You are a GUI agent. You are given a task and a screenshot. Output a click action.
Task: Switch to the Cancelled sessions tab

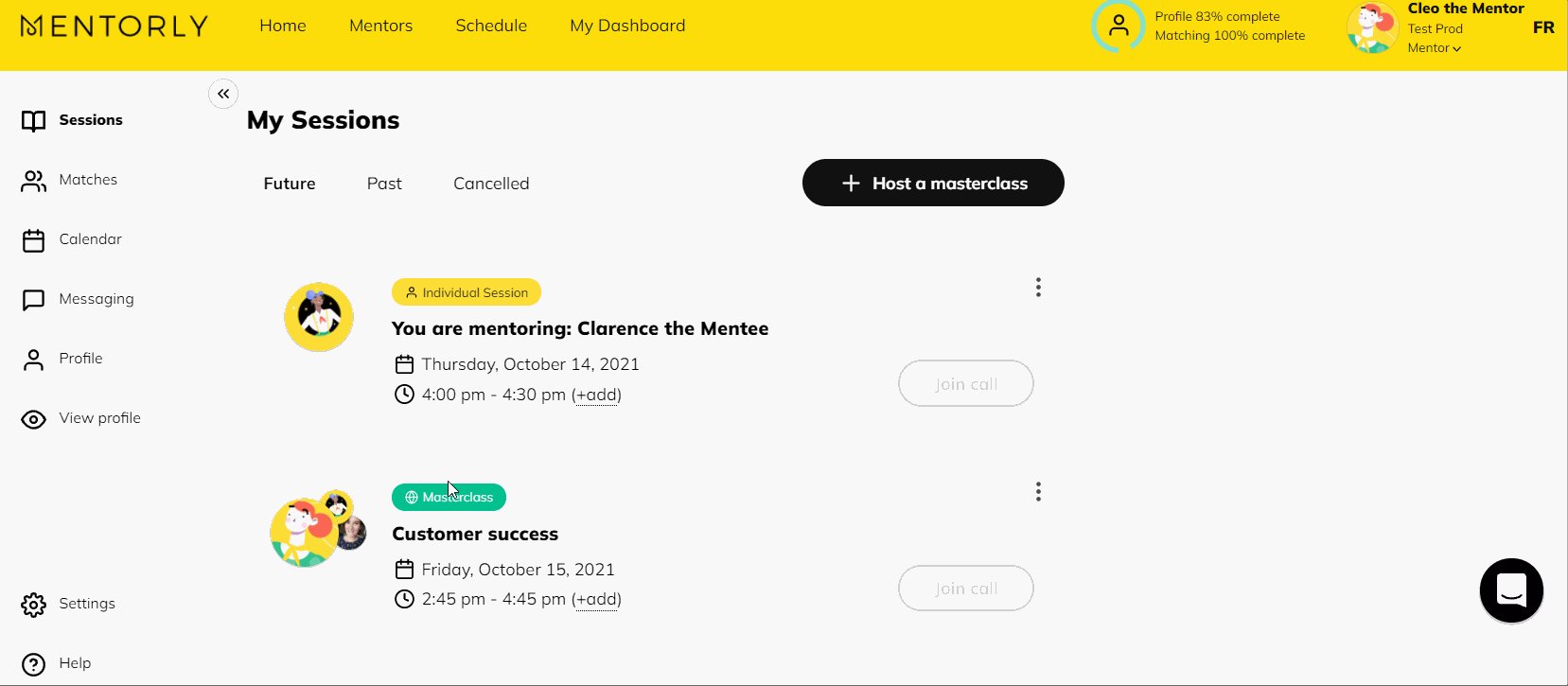click(x=491, y=184)
